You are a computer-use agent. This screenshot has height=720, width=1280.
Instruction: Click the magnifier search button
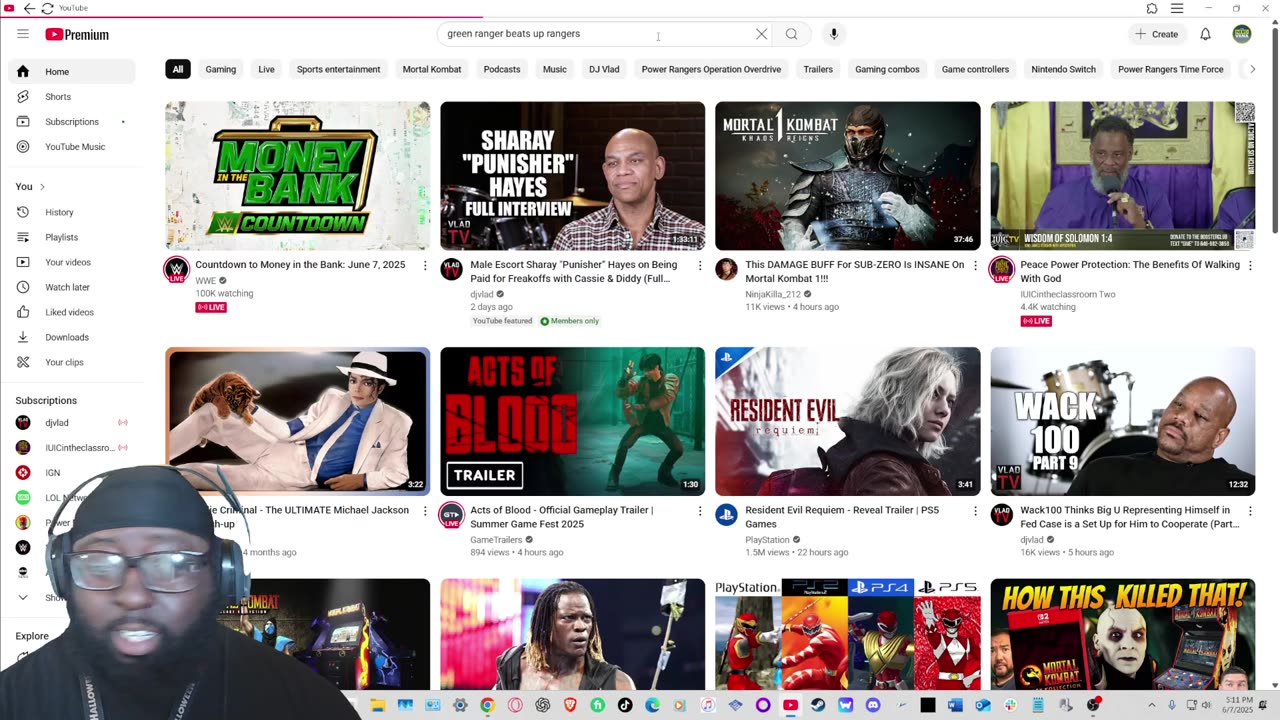tap(791, 34)
